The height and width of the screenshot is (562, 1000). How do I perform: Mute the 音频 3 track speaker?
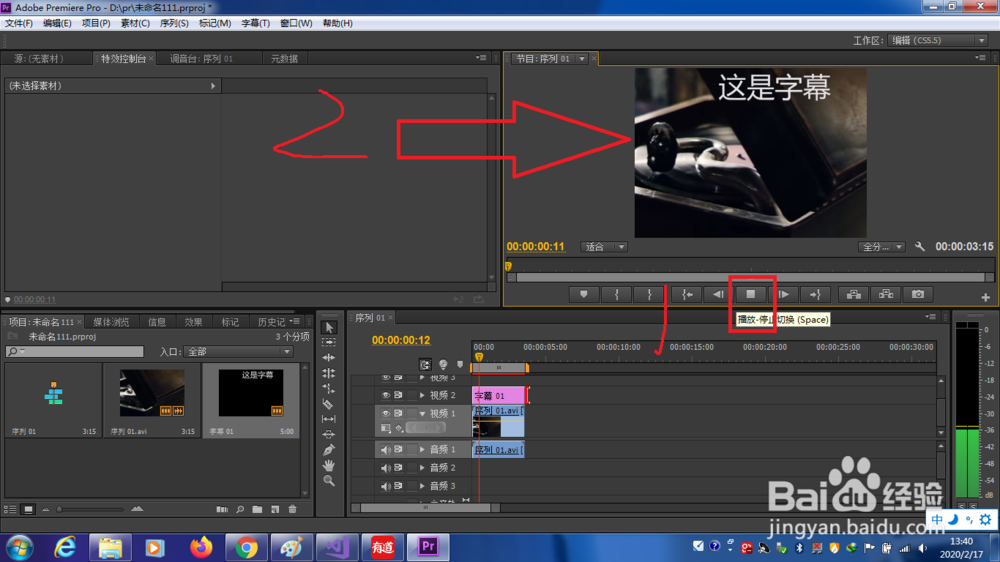pos(385,486)
